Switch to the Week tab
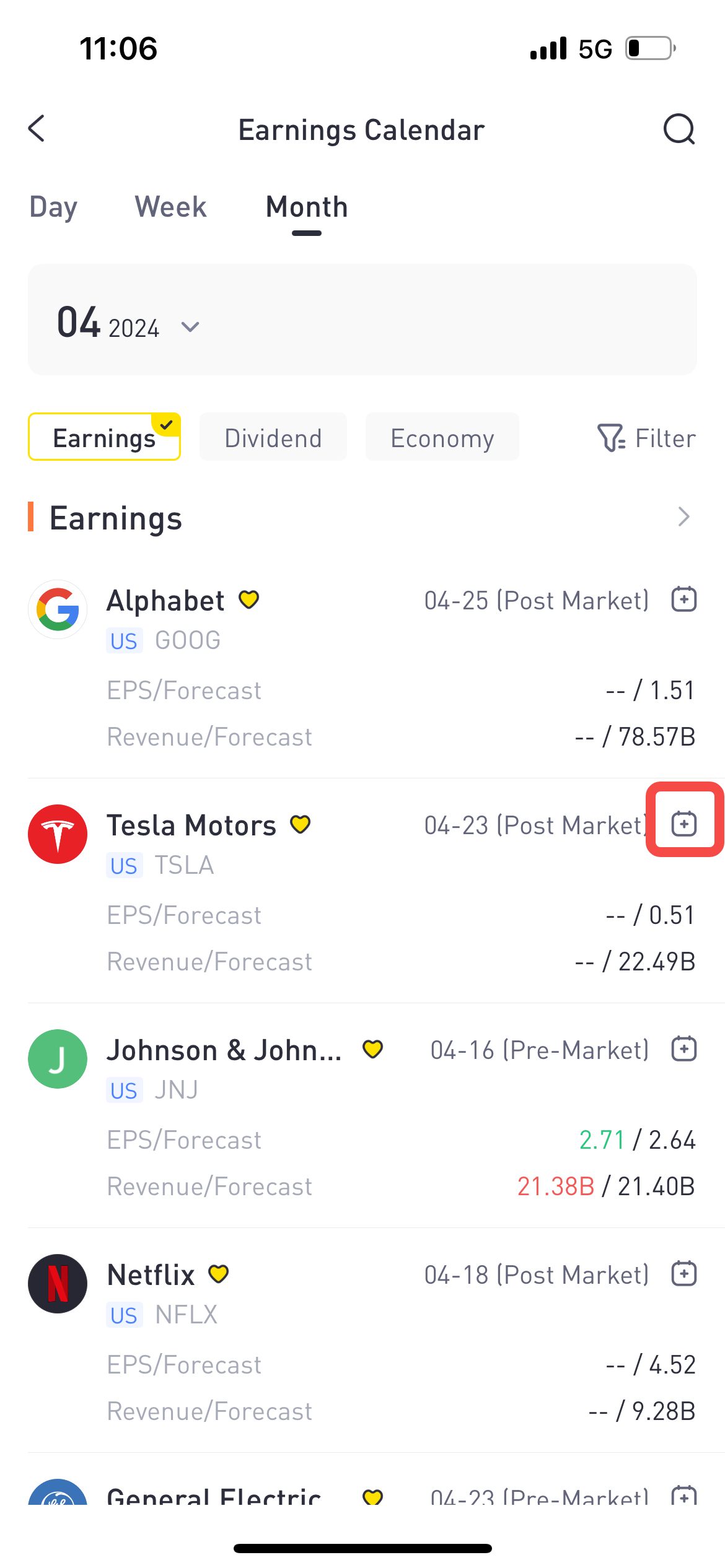Screen dimensions: 725x1568 coord(170,207)
